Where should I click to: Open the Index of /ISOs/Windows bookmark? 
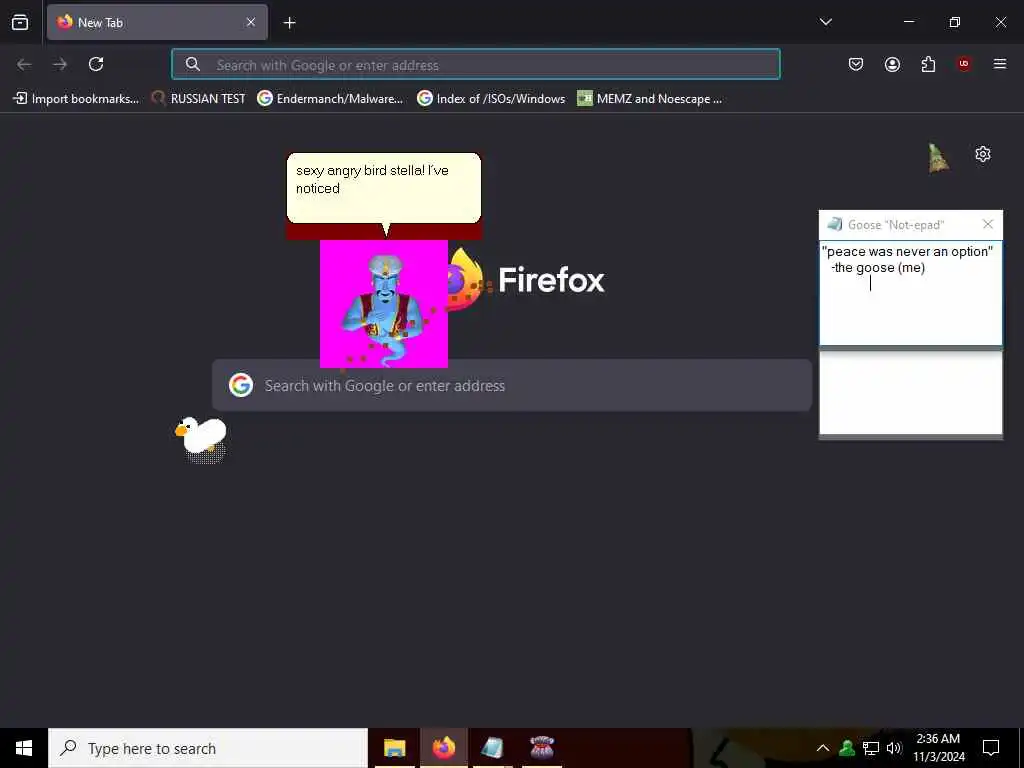(x=491, y=99)
